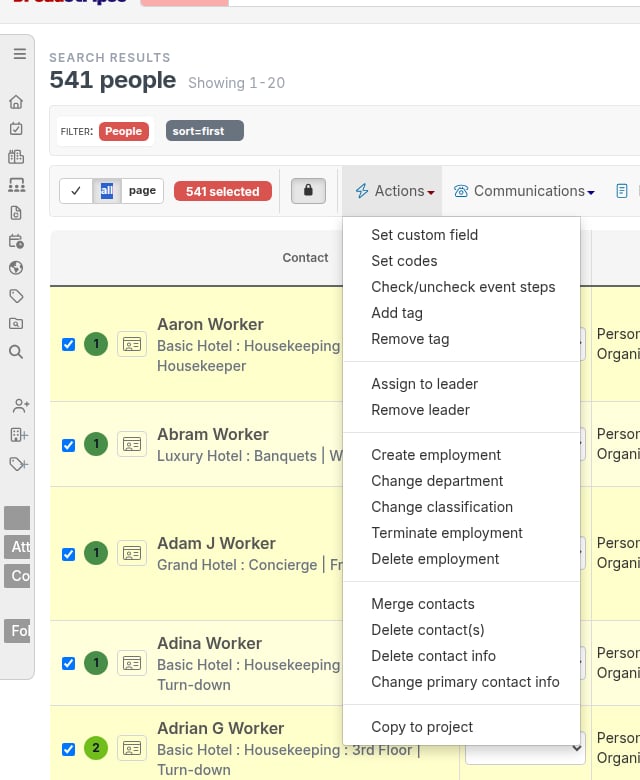Choose 'Check/uncheck event steps' action
Image resolution: width=640 pixels, height=780 pixels.
[463, 287]
